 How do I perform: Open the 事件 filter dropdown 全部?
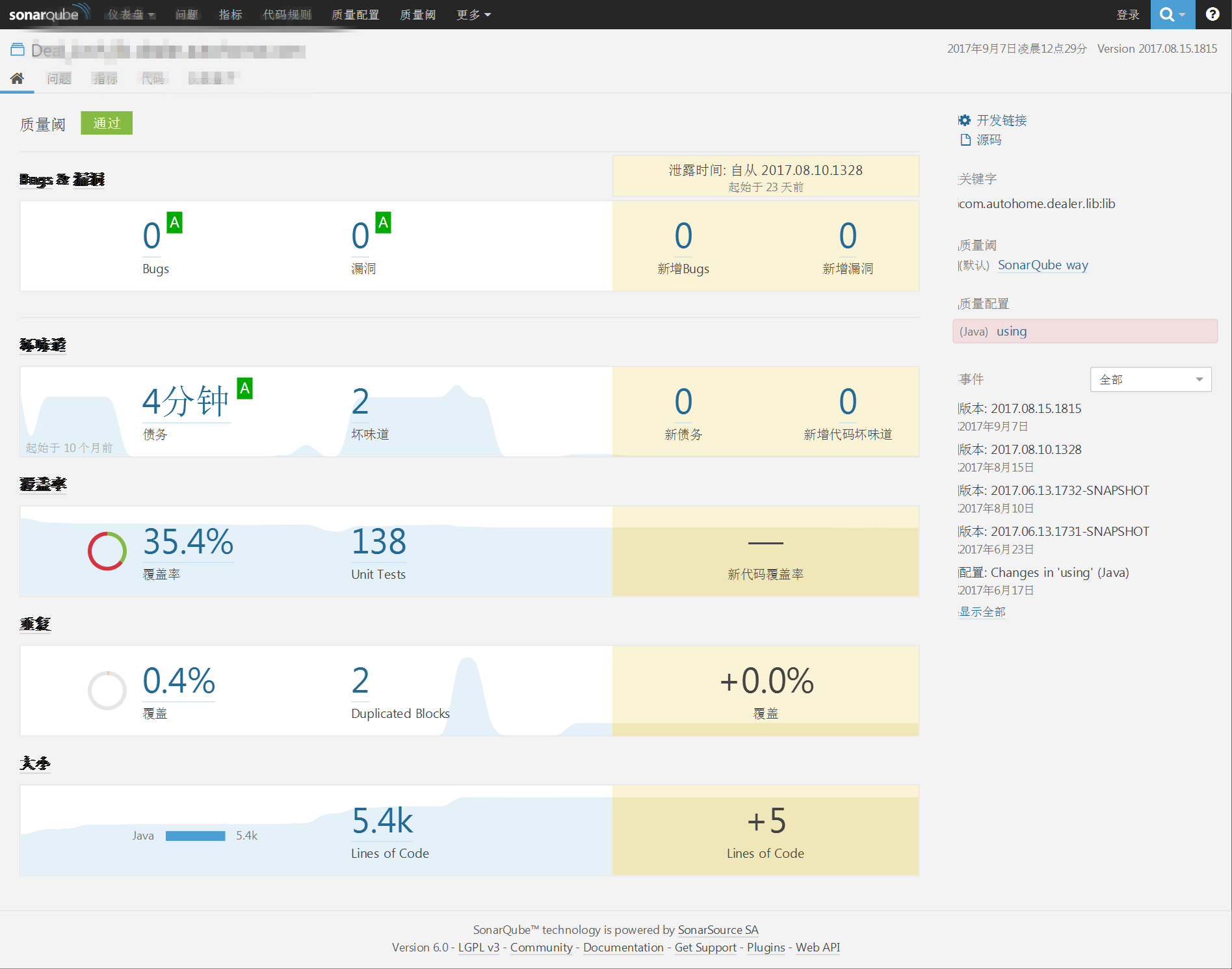[1150, 379]
